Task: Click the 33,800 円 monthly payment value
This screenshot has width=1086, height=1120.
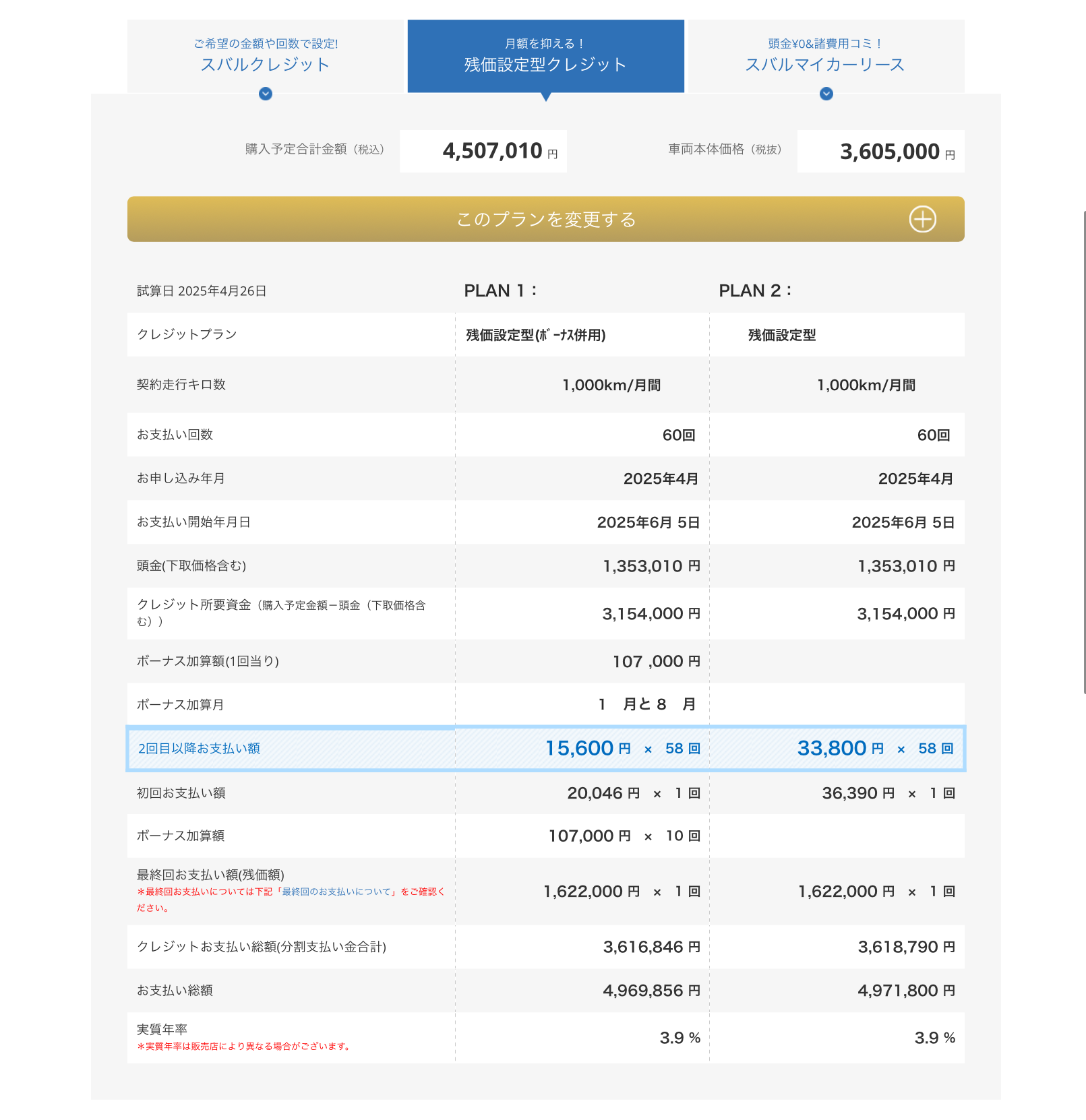Action: pyautogui.click(x=841, y=748)
